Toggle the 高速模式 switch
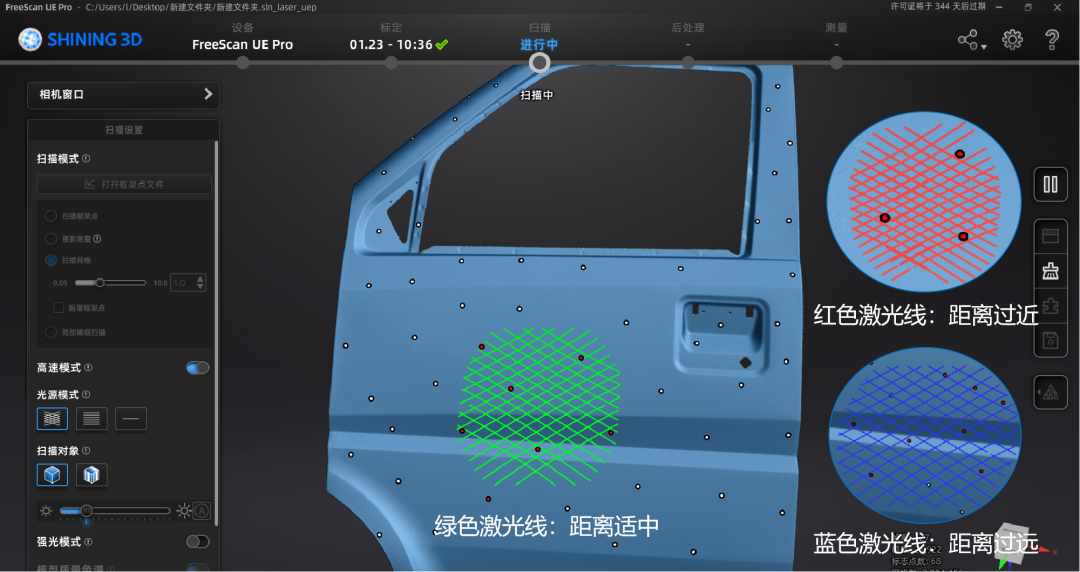 click(x=198, y=368)
